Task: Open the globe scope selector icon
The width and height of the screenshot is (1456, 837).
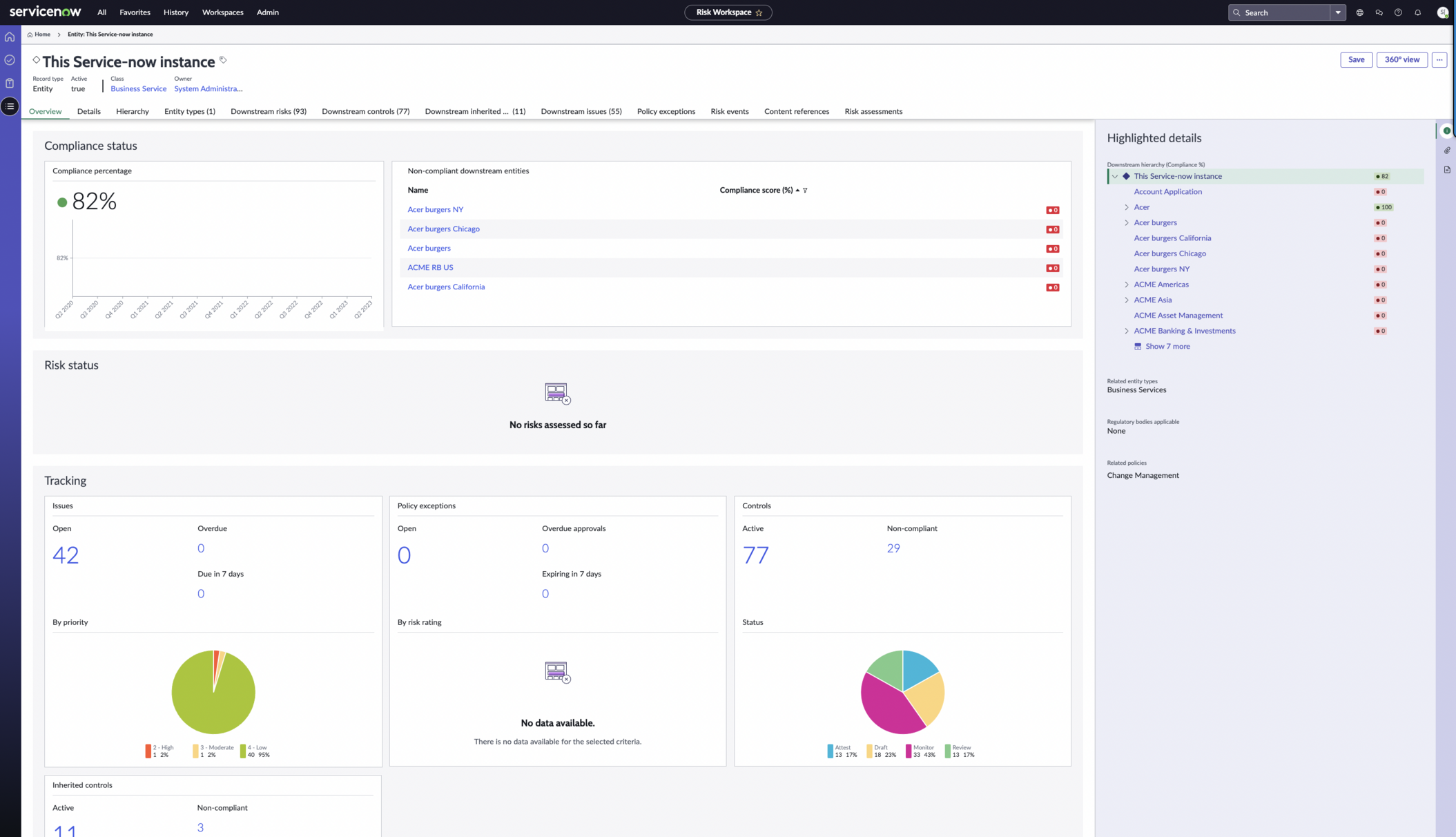Action: pyautogui.click(x=1359, y=12)
